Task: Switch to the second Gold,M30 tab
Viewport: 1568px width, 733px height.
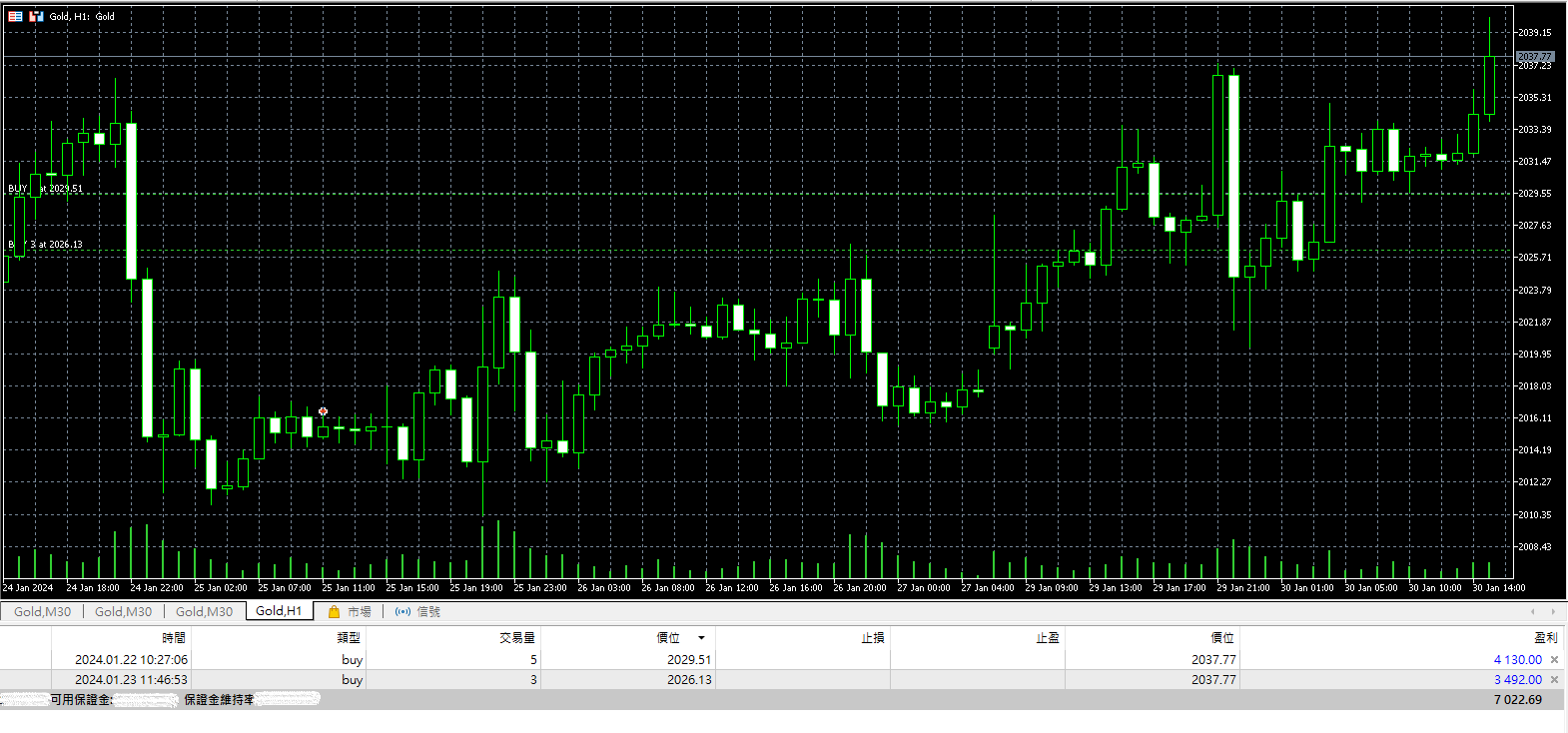Action: pyautogui.click(x=123, y=612)
